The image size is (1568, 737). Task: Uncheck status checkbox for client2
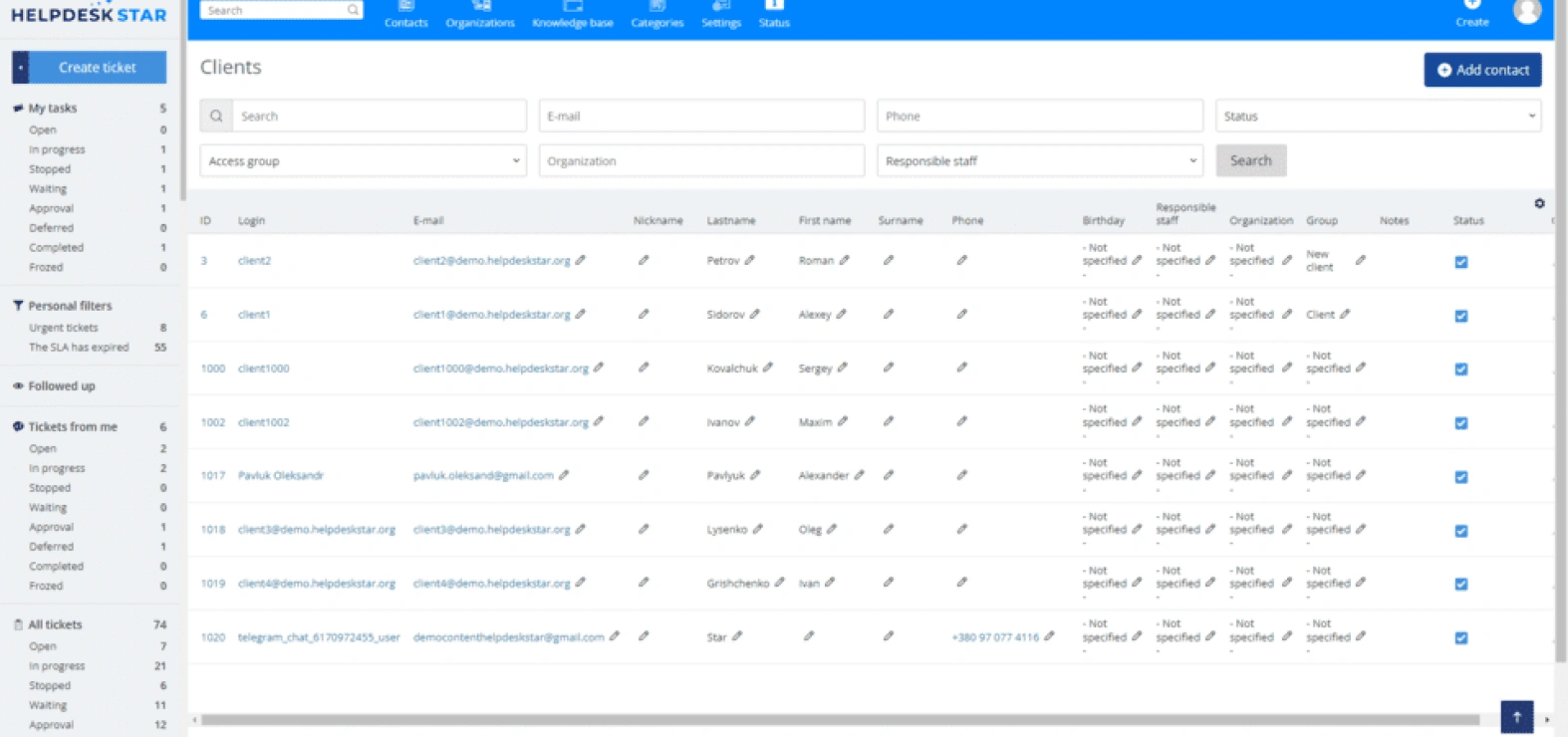click(x=1460, y=262)
